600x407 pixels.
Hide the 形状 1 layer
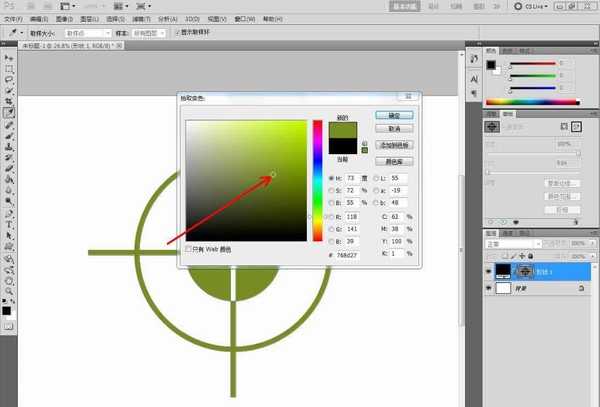[489, 270]
